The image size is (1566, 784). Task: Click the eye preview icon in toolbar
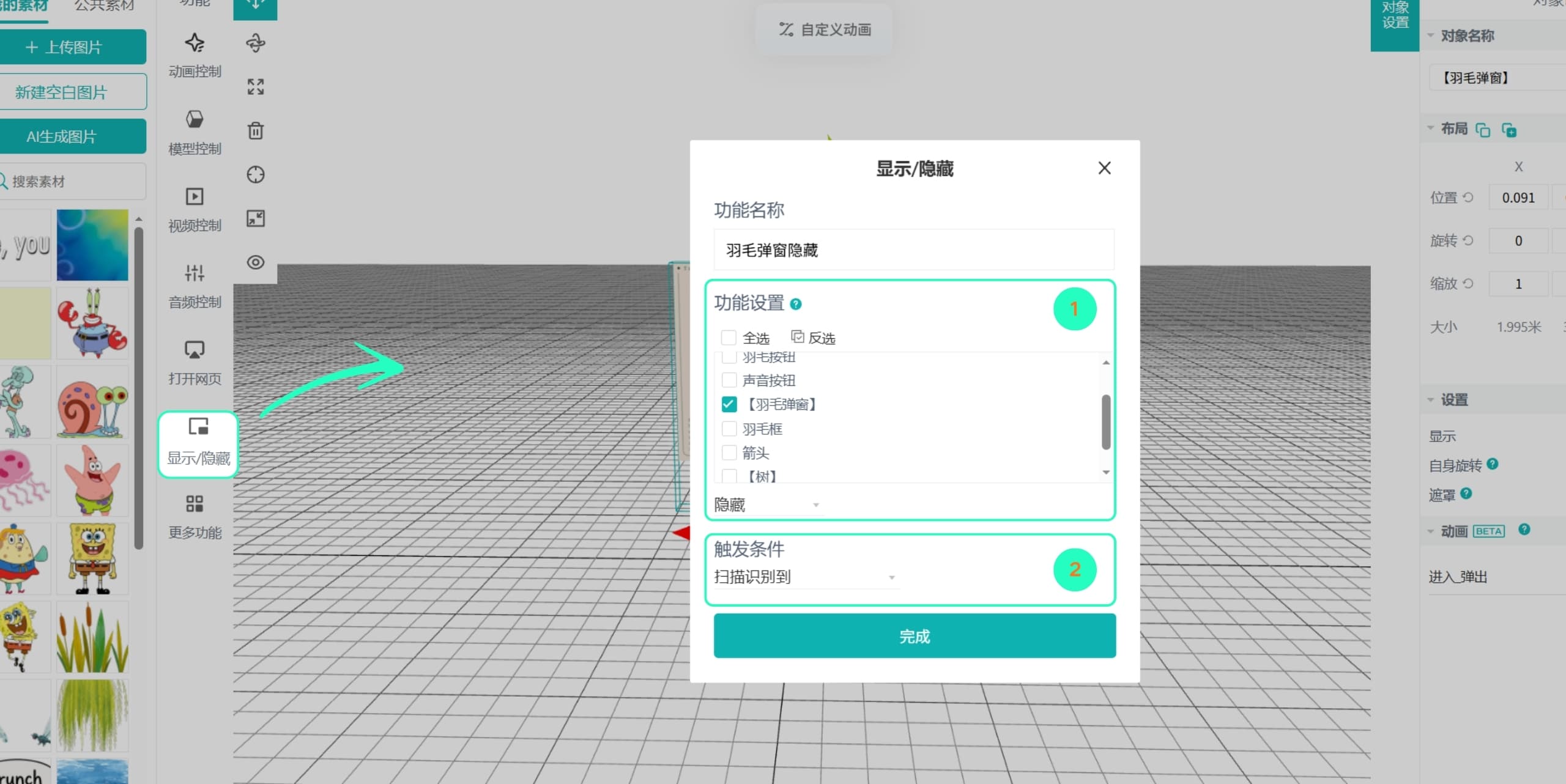pyautogui.click(x=256, y=262)
